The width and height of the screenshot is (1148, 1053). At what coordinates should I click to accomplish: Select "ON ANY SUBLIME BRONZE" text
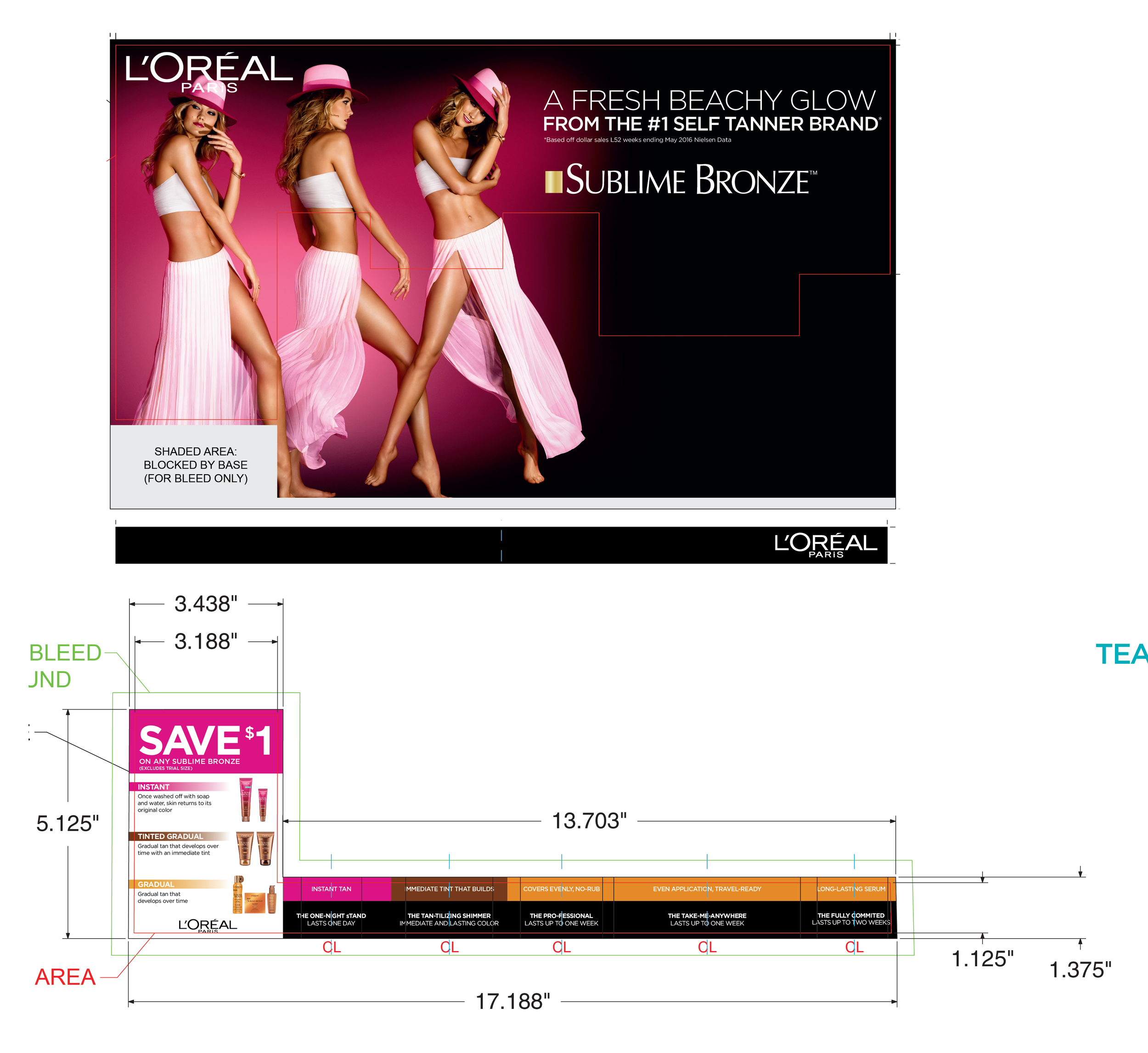point(189,761)
